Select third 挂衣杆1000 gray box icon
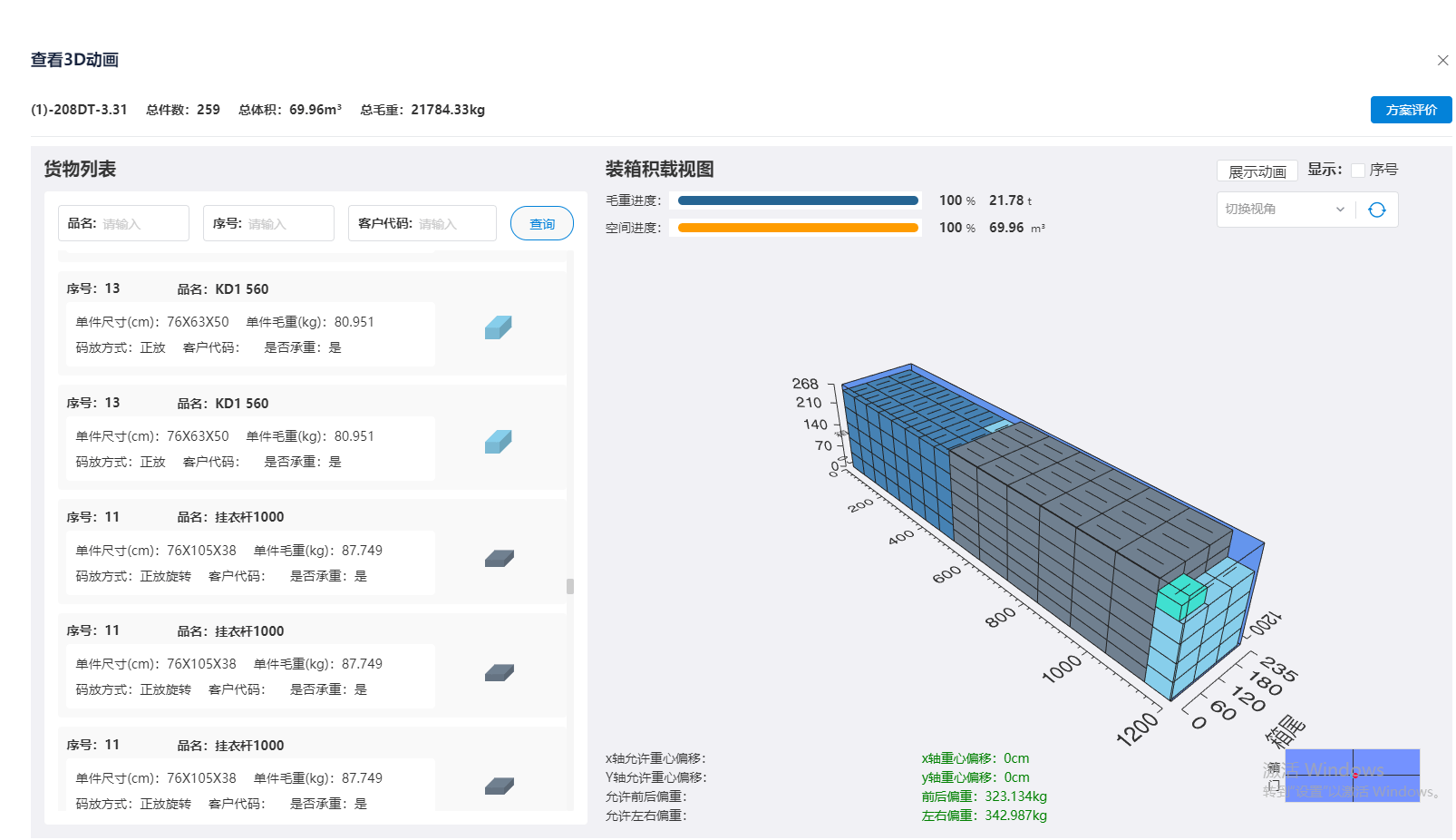Viewport: 1456px width, 840px height. pyautogui.click(x=500, y=786)
